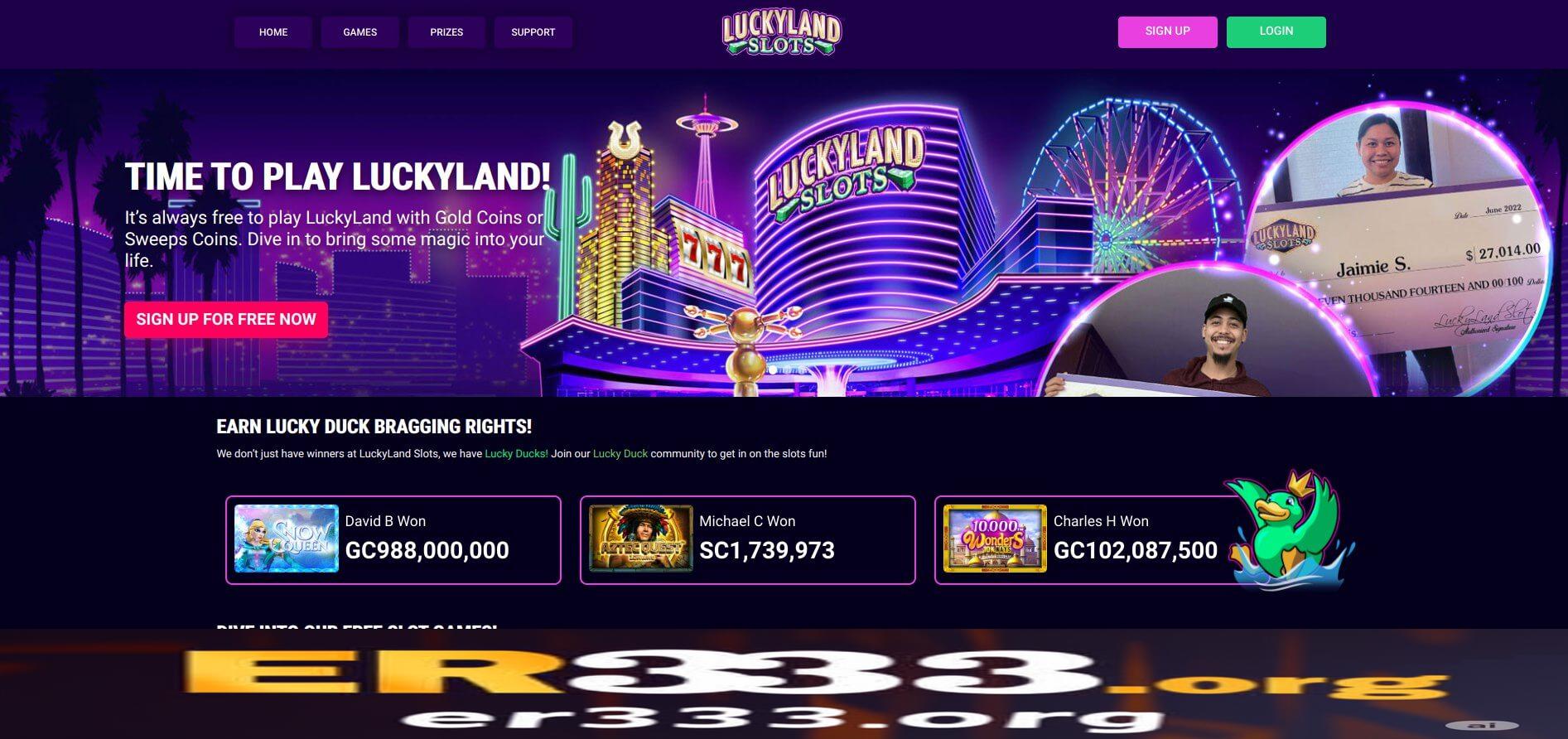Select the first carousel indicator dot
Viewport: 1568px width, 739px height.
(773, 370)
